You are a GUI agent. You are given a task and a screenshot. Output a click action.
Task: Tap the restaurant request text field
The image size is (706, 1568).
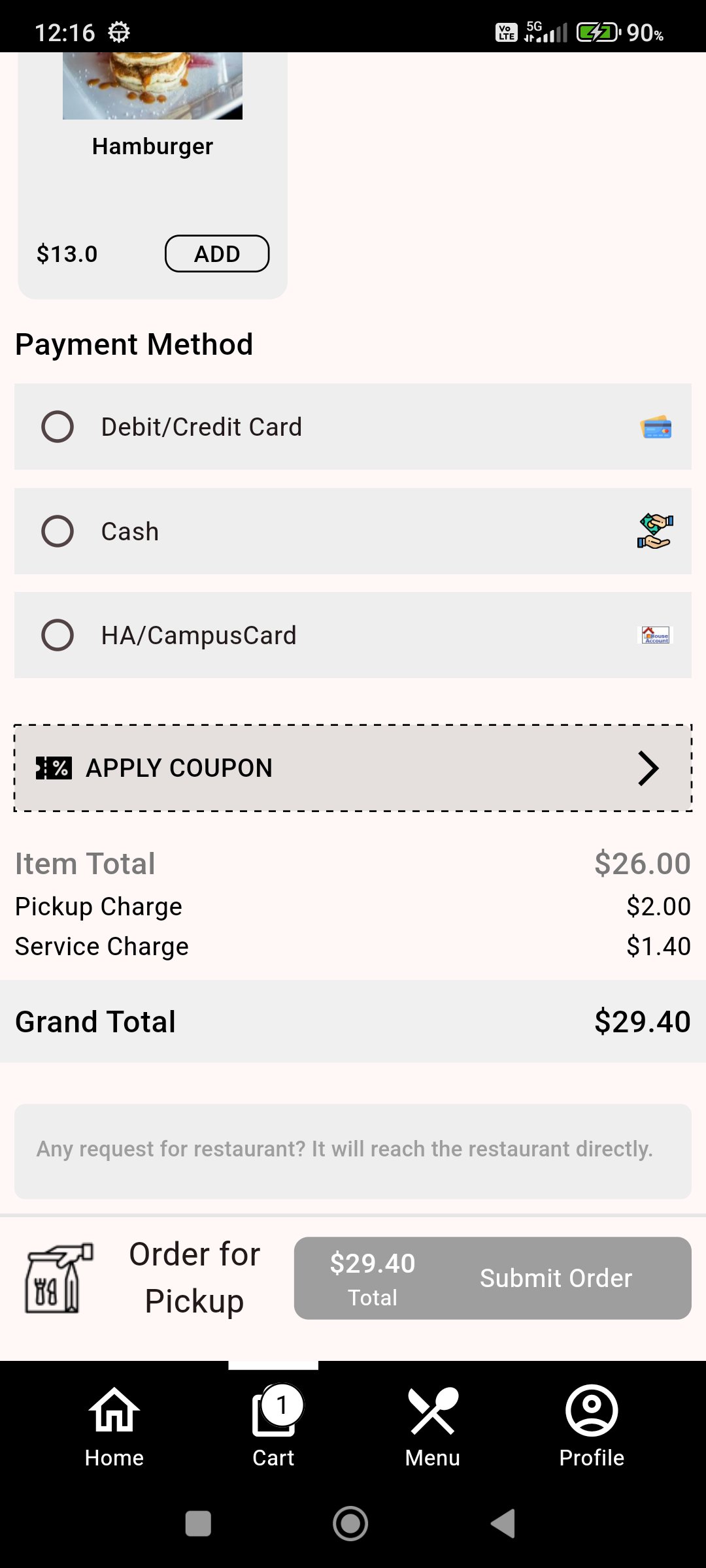tap(353, 1151)
